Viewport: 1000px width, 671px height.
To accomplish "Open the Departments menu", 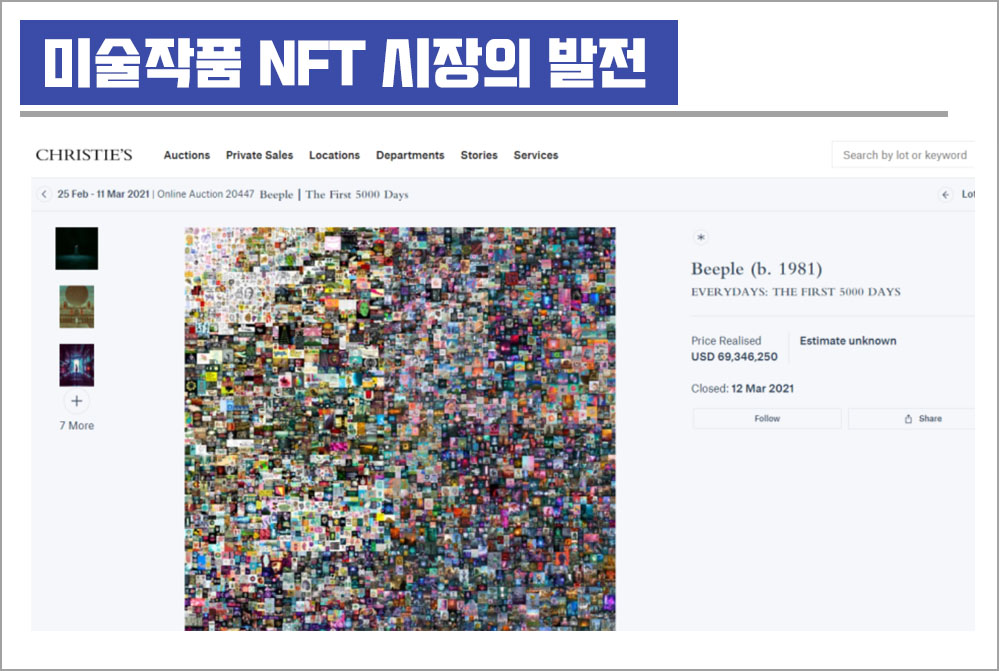I will pos(410,155).
